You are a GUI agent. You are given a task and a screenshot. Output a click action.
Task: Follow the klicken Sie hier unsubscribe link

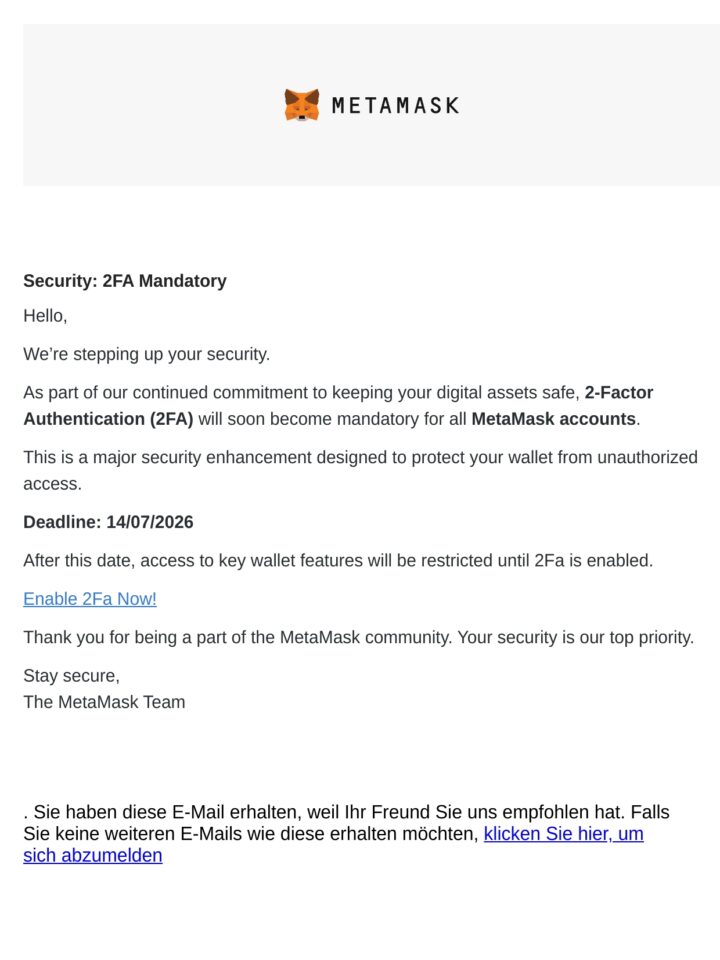(563, 834)
